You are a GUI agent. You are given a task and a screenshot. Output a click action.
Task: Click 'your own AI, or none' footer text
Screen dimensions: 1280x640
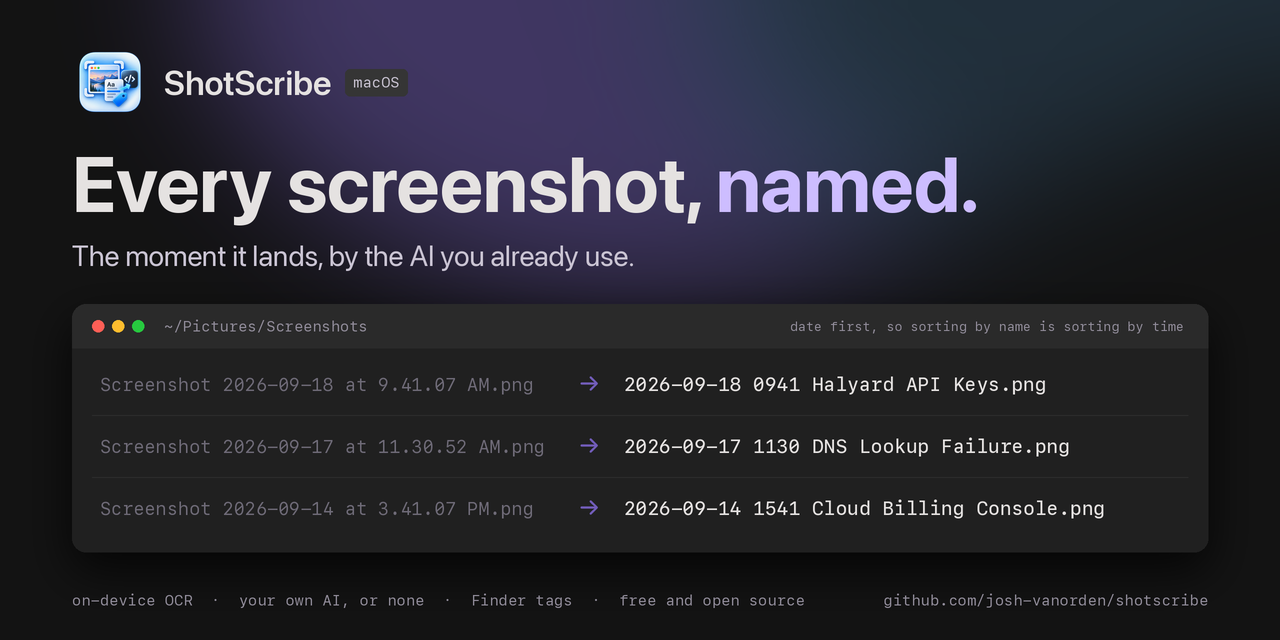point(332,601)
